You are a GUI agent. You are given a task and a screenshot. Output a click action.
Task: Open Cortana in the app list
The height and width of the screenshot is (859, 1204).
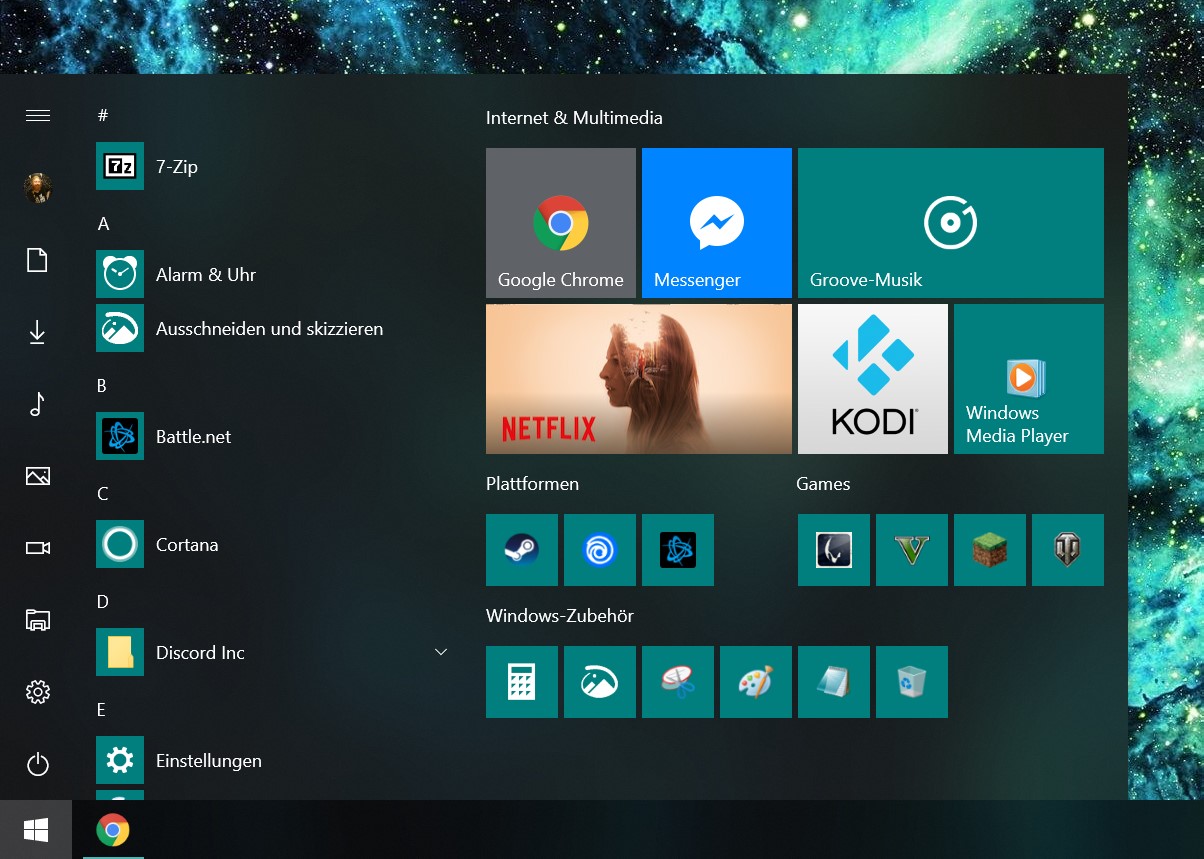point(276,544)
